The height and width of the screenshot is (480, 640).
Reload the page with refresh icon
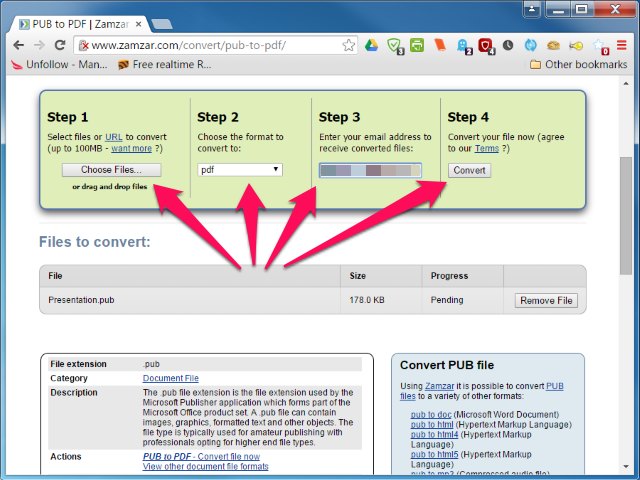60,45
